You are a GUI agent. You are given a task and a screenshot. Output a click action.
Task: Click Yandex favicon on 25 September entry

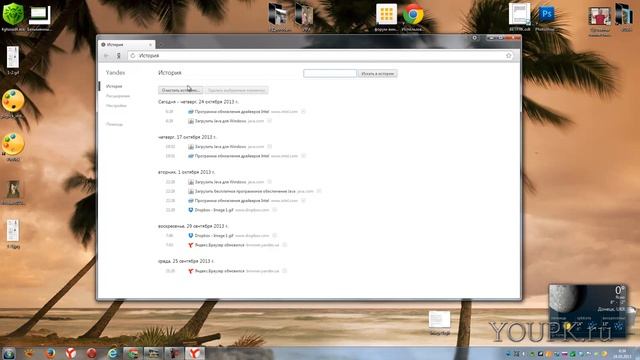point(191,271)
